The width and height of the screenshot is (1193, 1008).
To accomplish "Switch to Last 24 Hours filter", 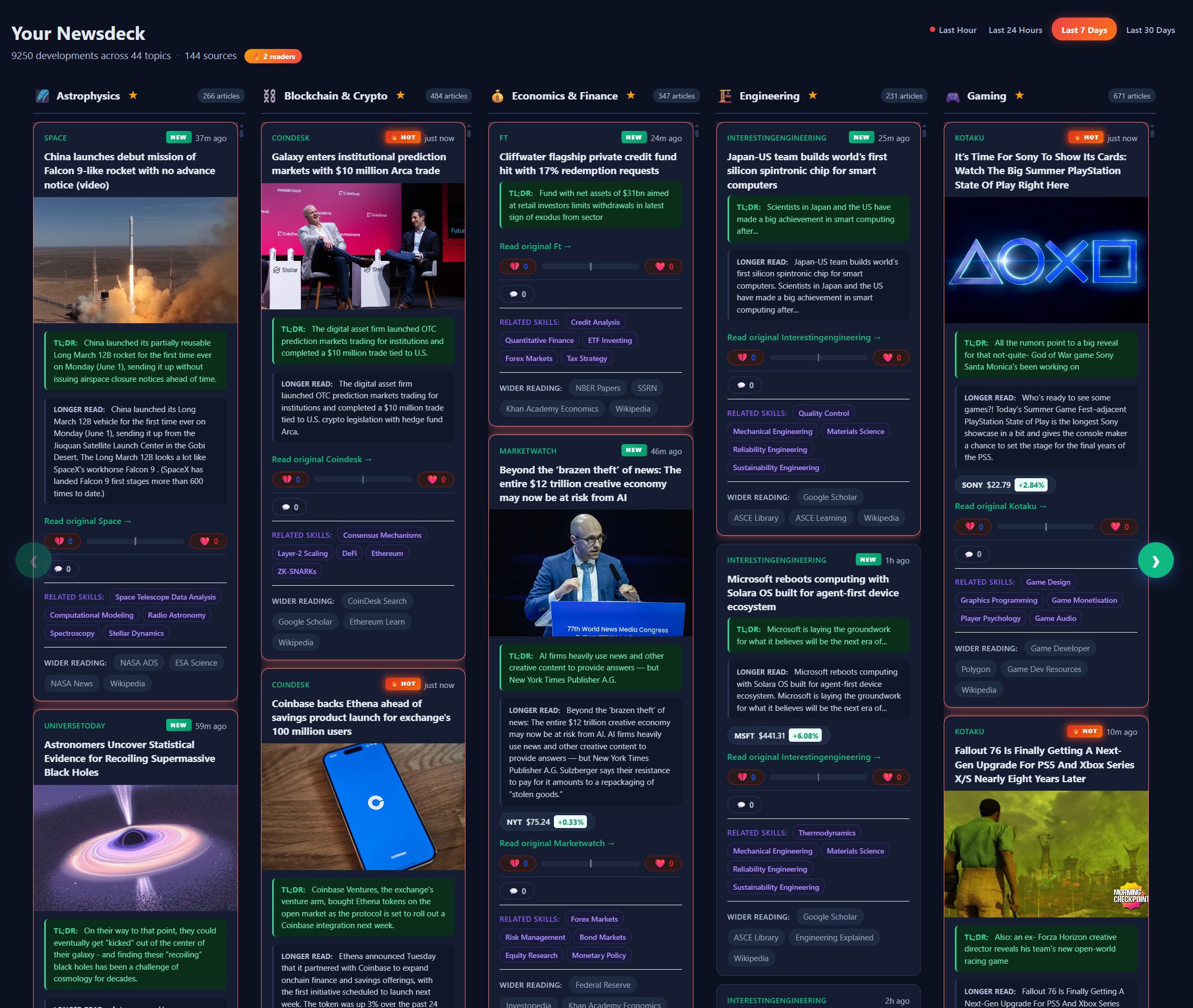I will click(x=1015, y=30).
